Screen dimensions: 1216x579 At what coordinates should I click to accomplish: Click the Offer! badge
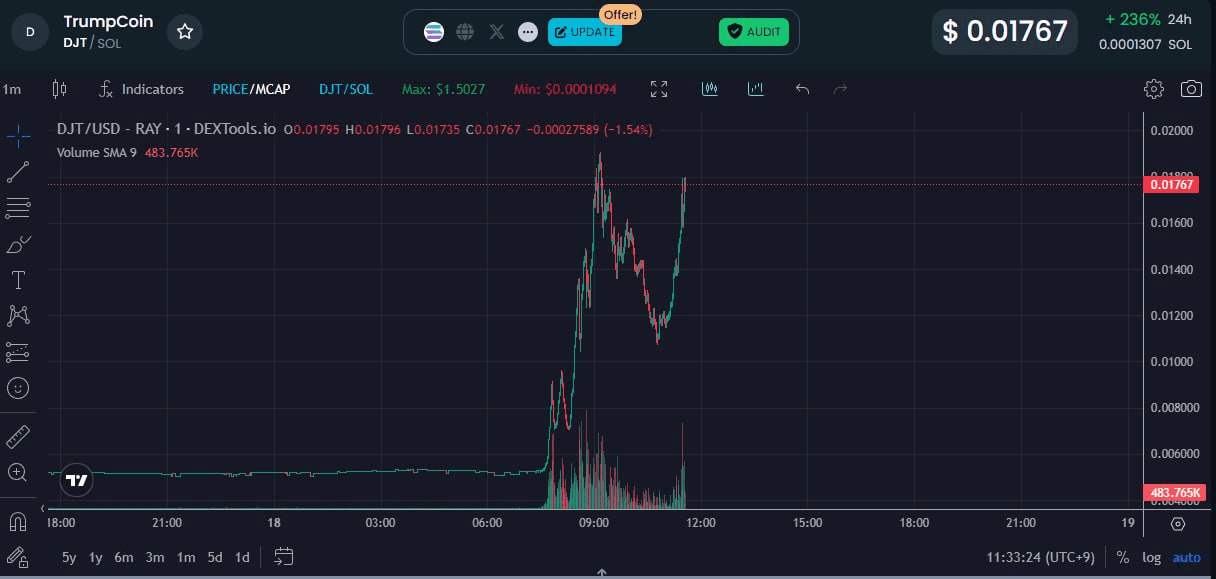pos(621,15)
